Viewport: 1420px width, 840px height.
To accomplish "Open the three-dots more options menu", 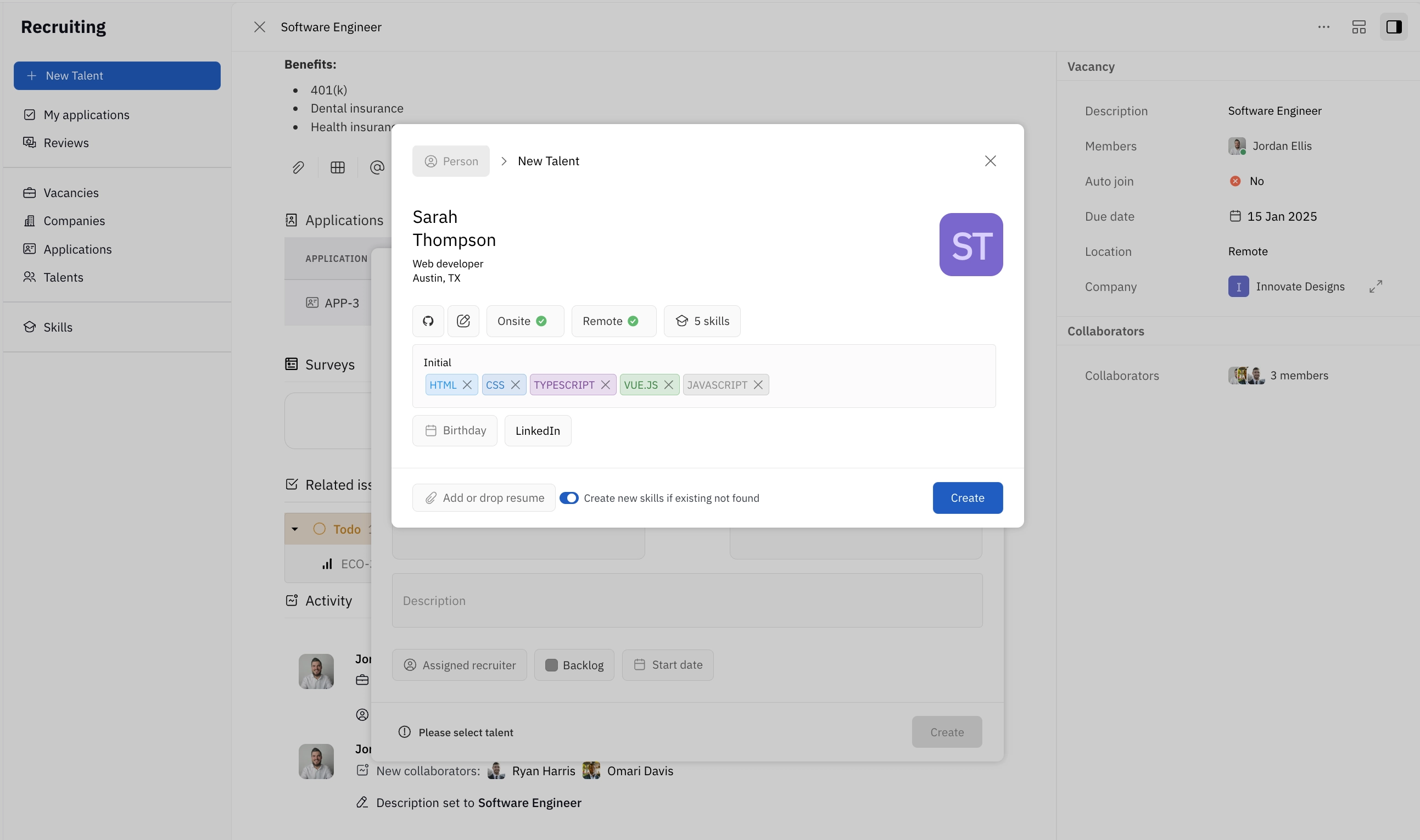I will click(x=1323, y=26).
